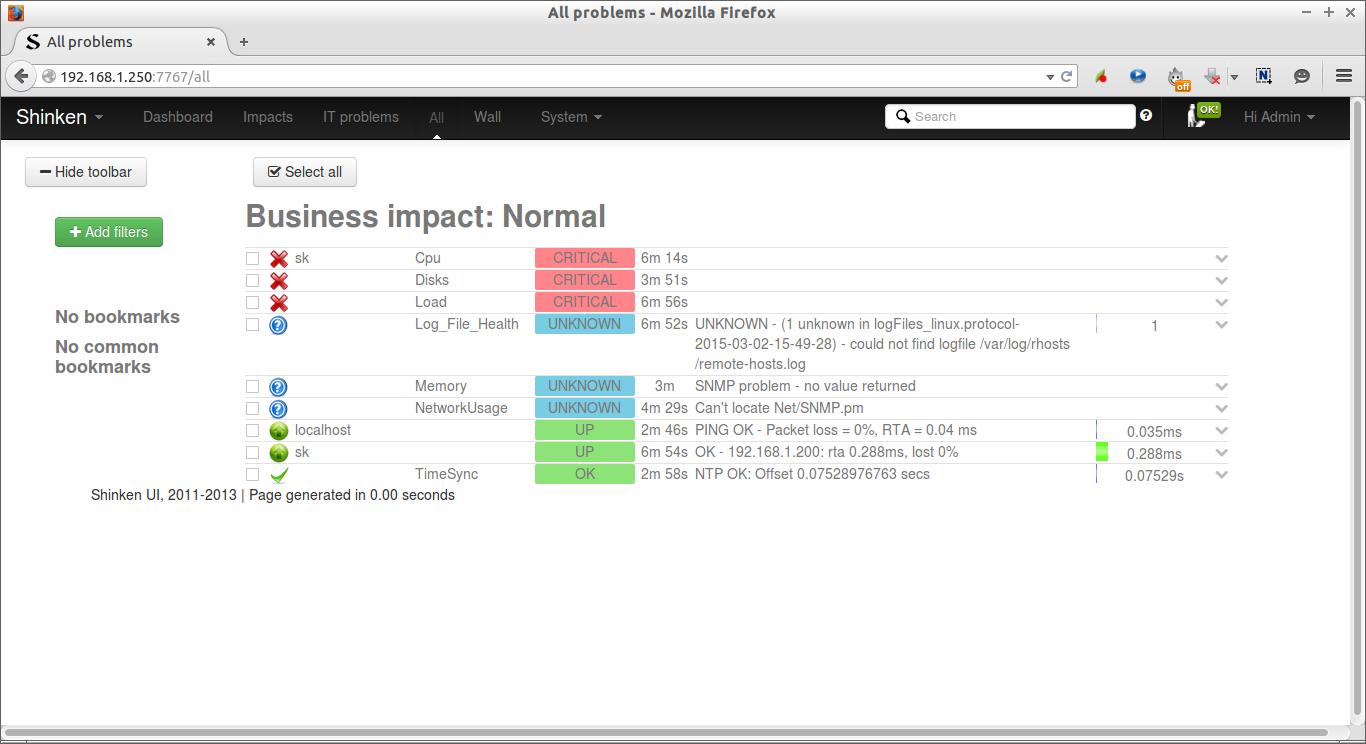1366x744 pixels.
Task: Click the blue unknown icon beside Memory
Action: point(279,387)
